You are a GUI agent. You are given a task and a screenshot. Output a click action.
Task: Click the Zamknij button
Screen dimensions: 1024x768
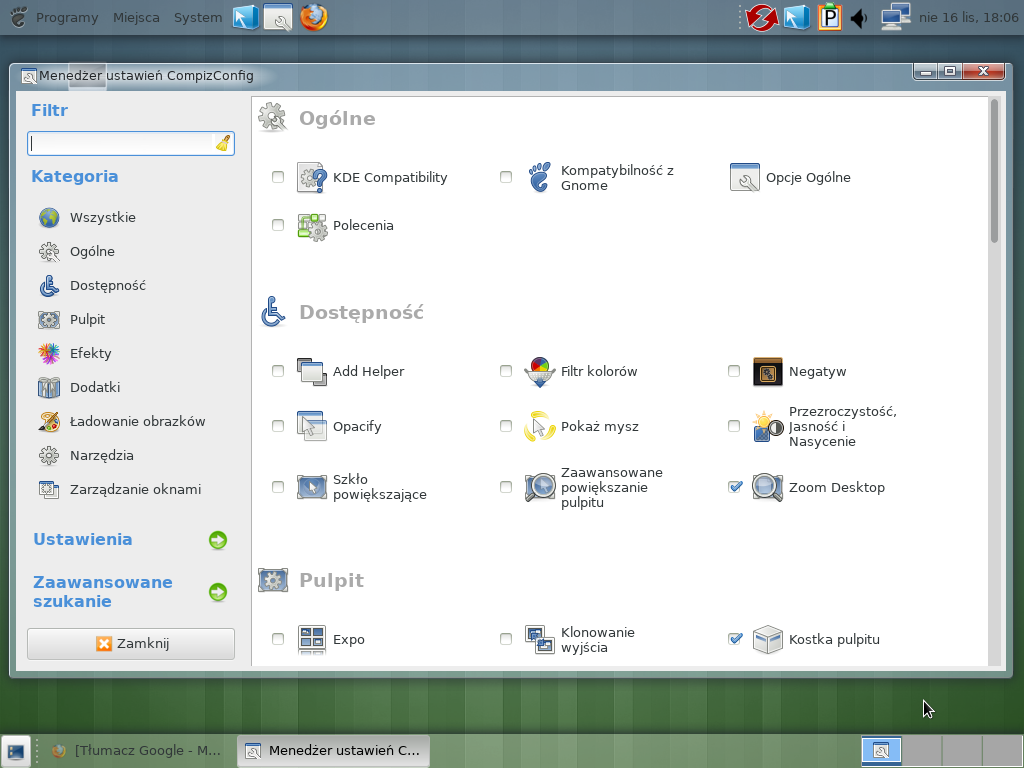click(x=131, y=644)
